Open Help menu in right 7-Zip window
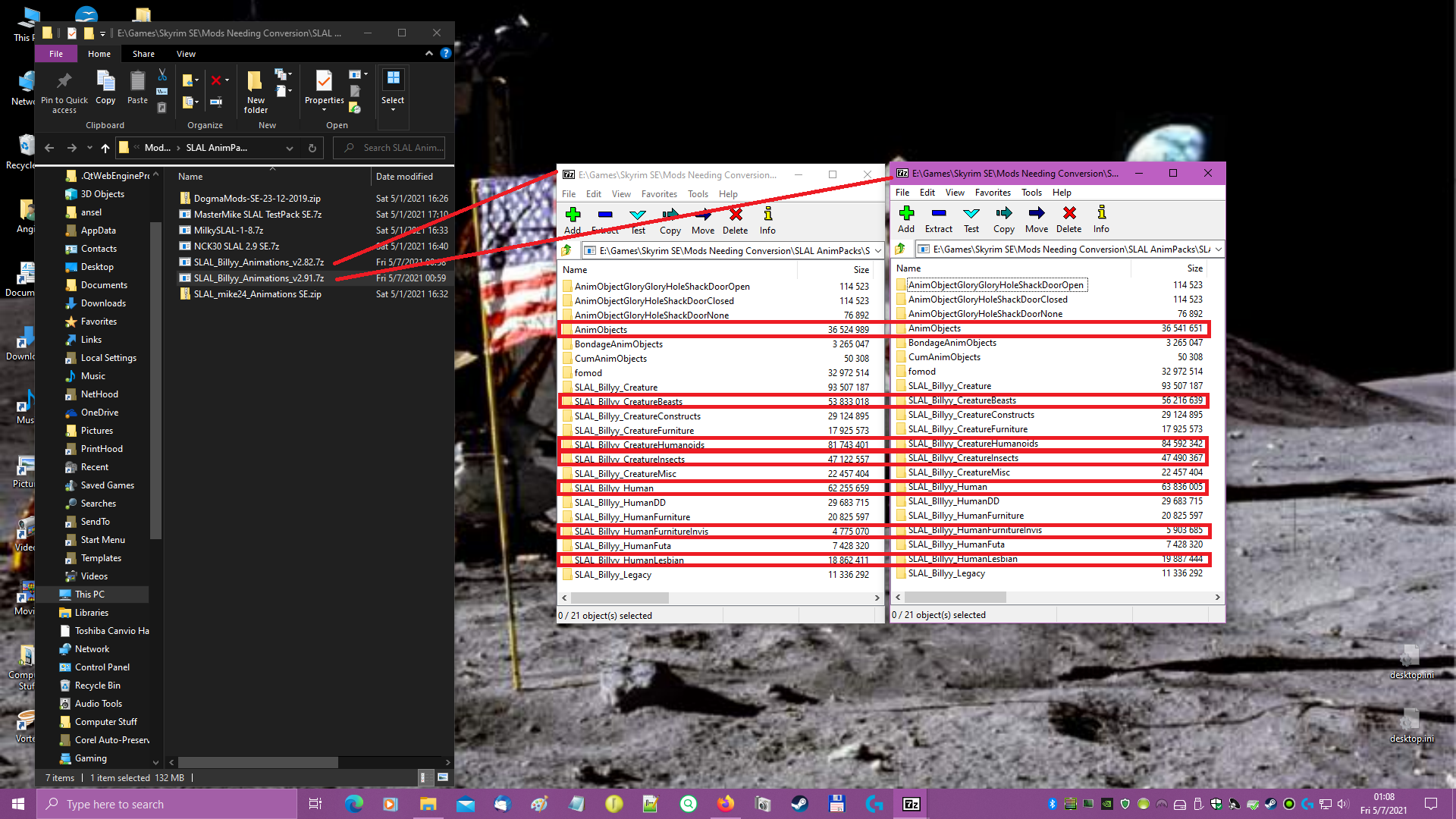Screen dimensions: 1456x819 [x=1062, y=193]
